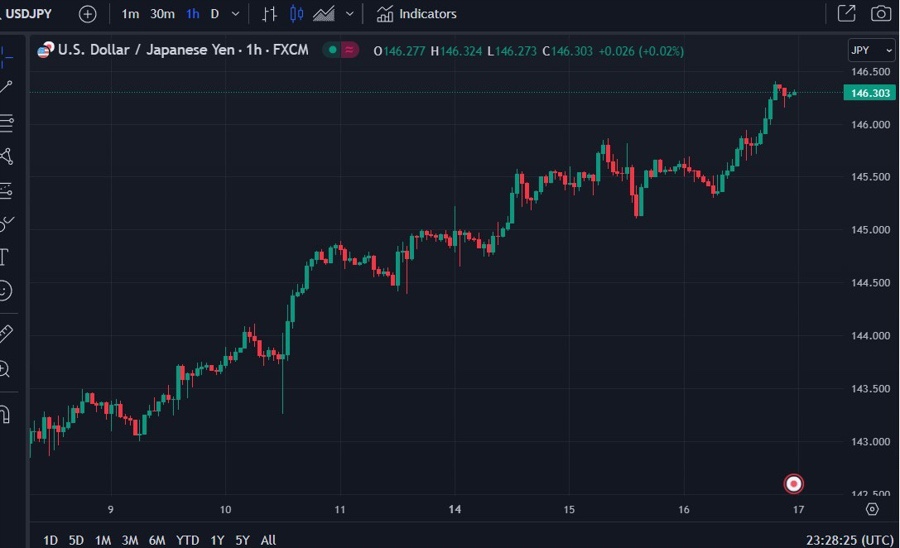The height and width of the screenshot is (548, 900).
Task: Open the Indicators panel
Action: point(417,14)
